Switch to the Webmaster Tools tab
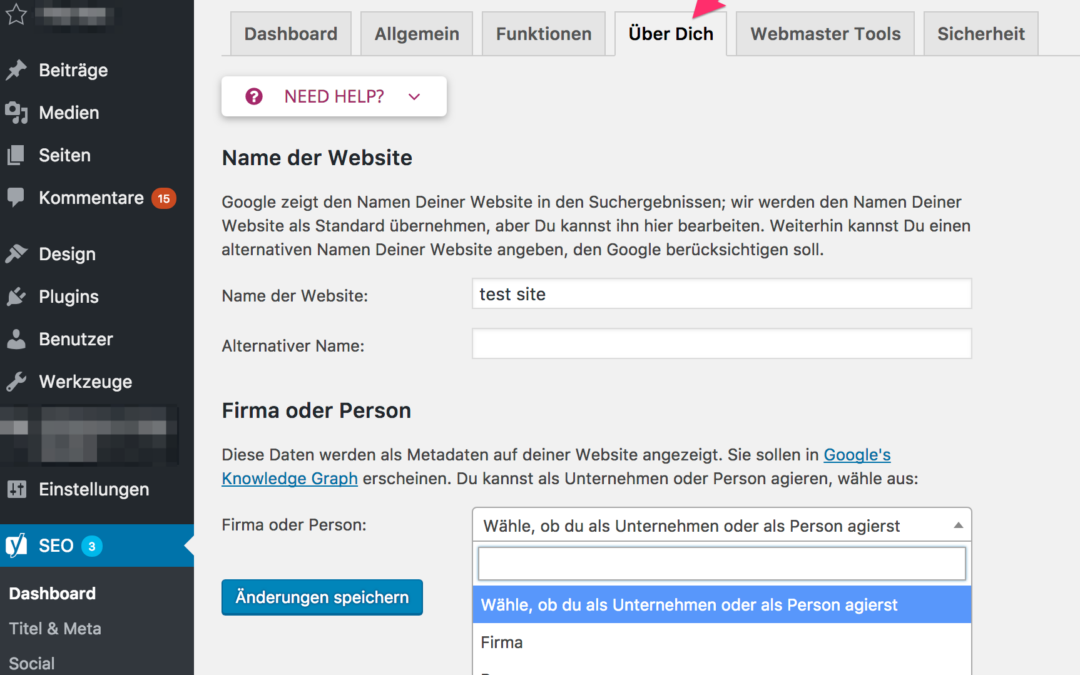Screen dimensions: 1080x675 pyautogui.click(x=825, y=34)
